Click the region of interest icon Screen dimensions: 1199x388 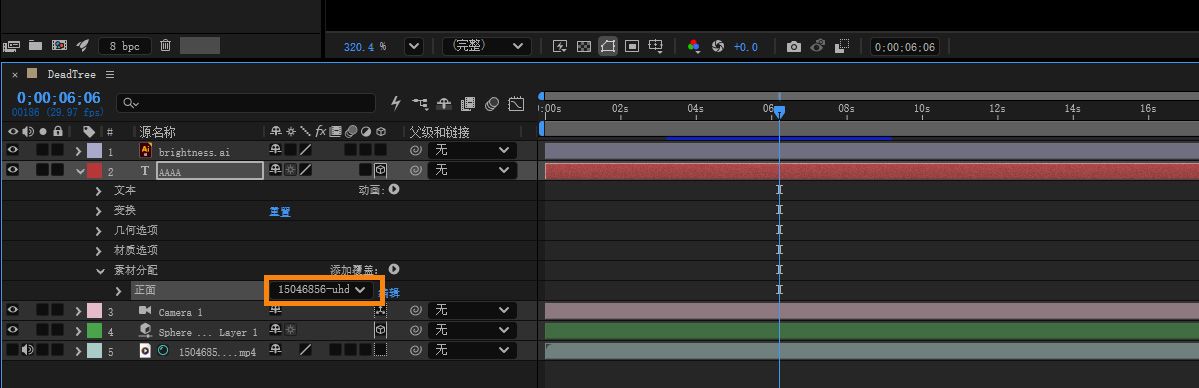click(632, 47)
